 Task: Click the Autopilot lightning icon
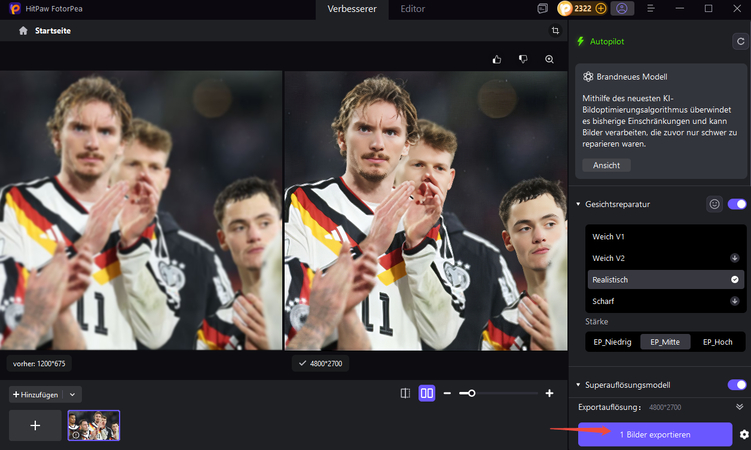pyautogui.click(x=581, y=41)
